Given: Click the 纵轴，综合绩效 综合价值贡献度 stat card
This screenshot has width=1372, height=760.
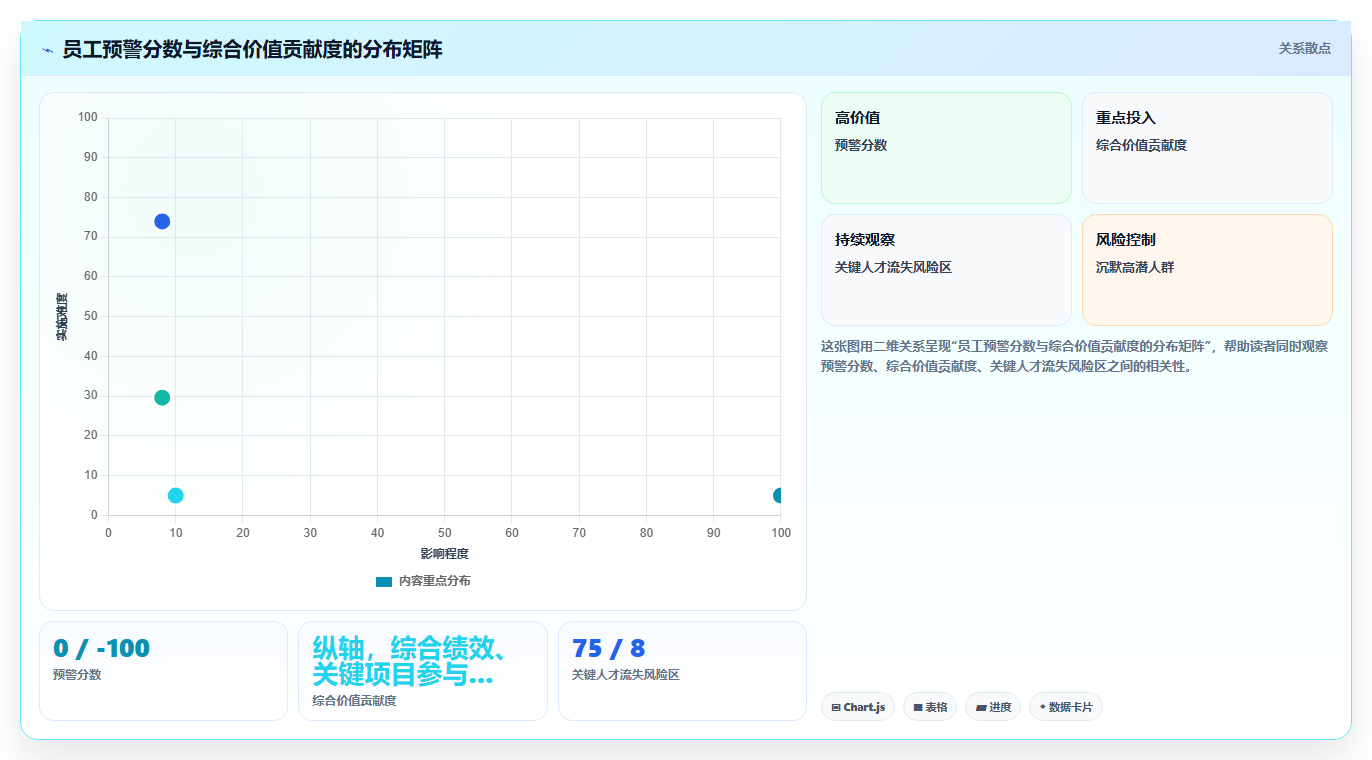Looking at the screenshot, I should (x=423, y=671).
